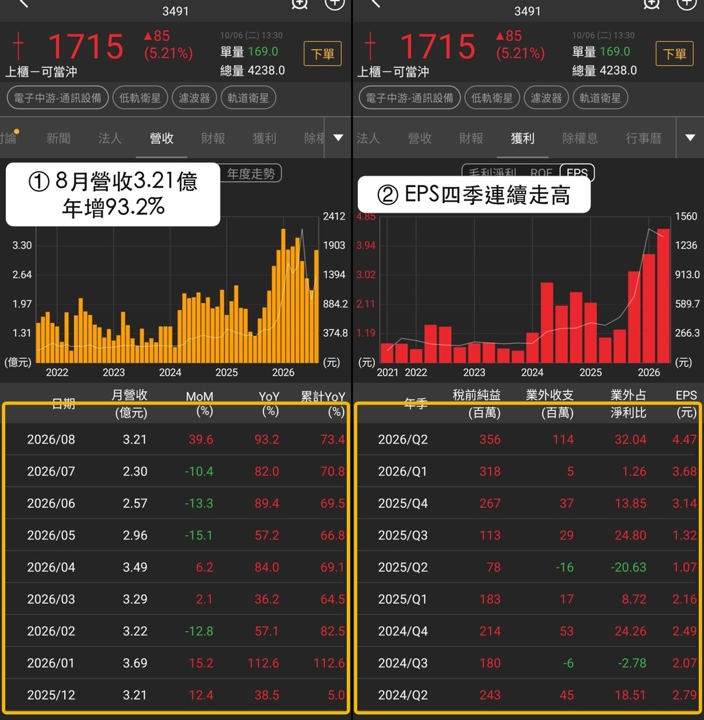Open the 行事曆 tab
Image resolution: width=704 pixels, height=720 pixels.
pyautogui.click(x=643, y=138)
